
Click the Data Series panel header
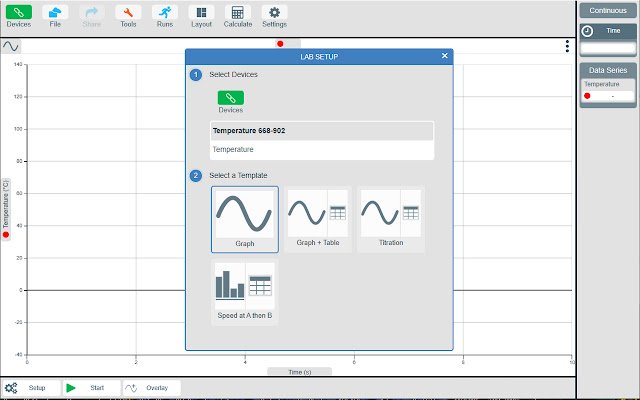[x=608, y=70]
